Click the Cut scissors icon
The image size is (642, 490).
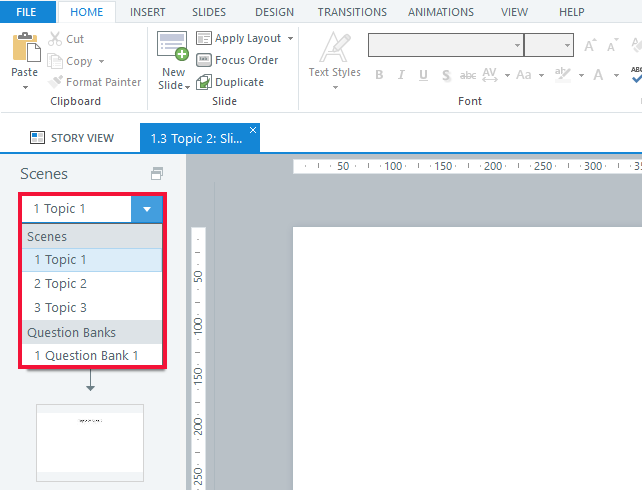tap(55, 39)
